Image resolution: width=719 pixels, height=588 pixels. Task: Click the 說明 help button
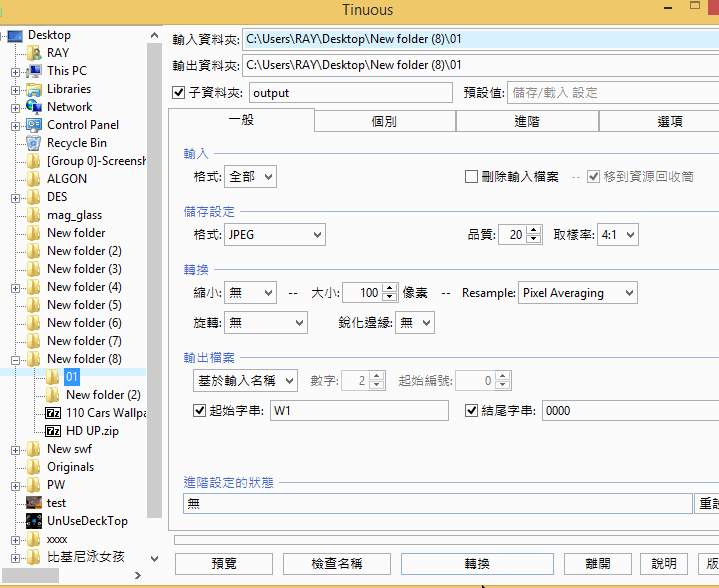point(664,564)
